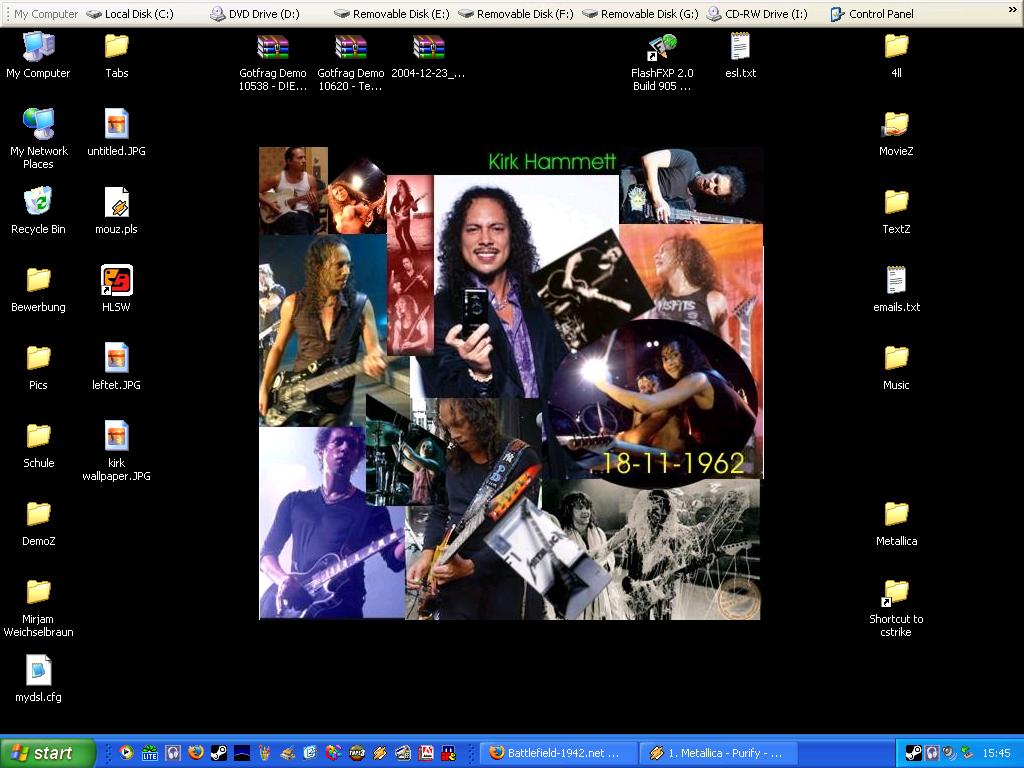Image resolution: width=1024 pixels, height=768 pixels.
Task: Open CD-RW Drive (I:) from toolbar
Action: [758, 14]
